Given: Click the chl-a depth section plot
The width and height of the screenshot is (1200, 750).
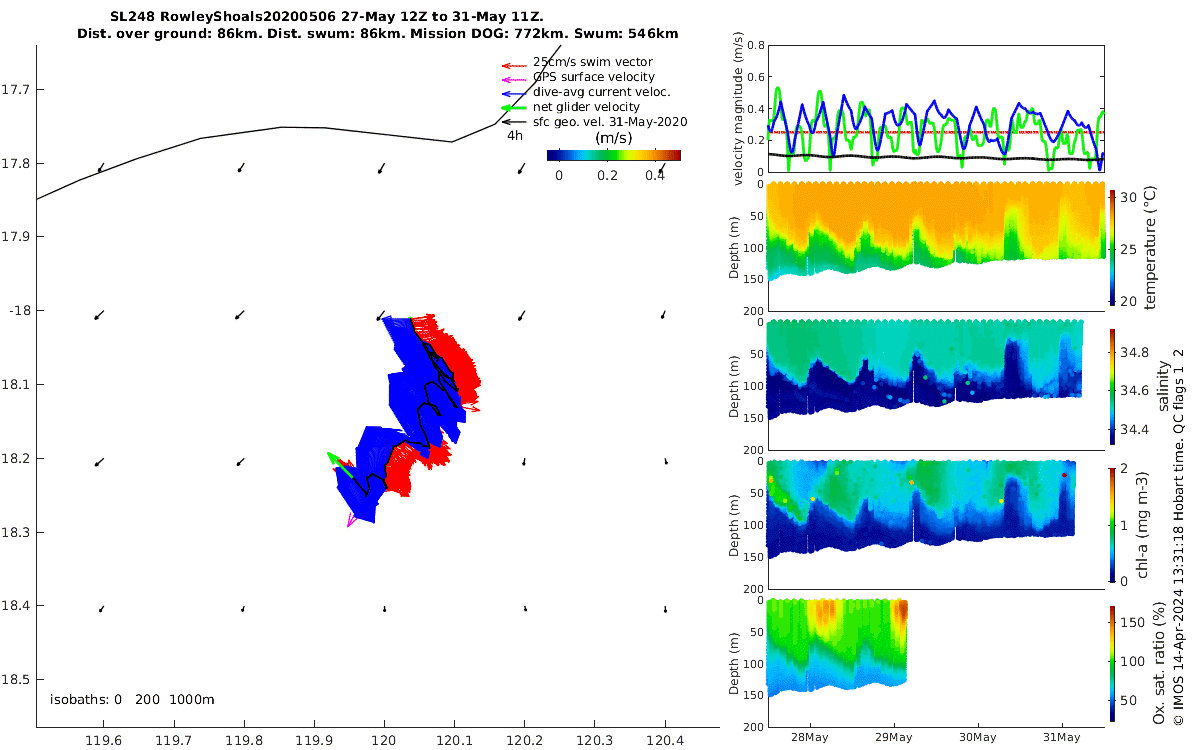Looking at the screenshot, I should (x=935, y=525).
